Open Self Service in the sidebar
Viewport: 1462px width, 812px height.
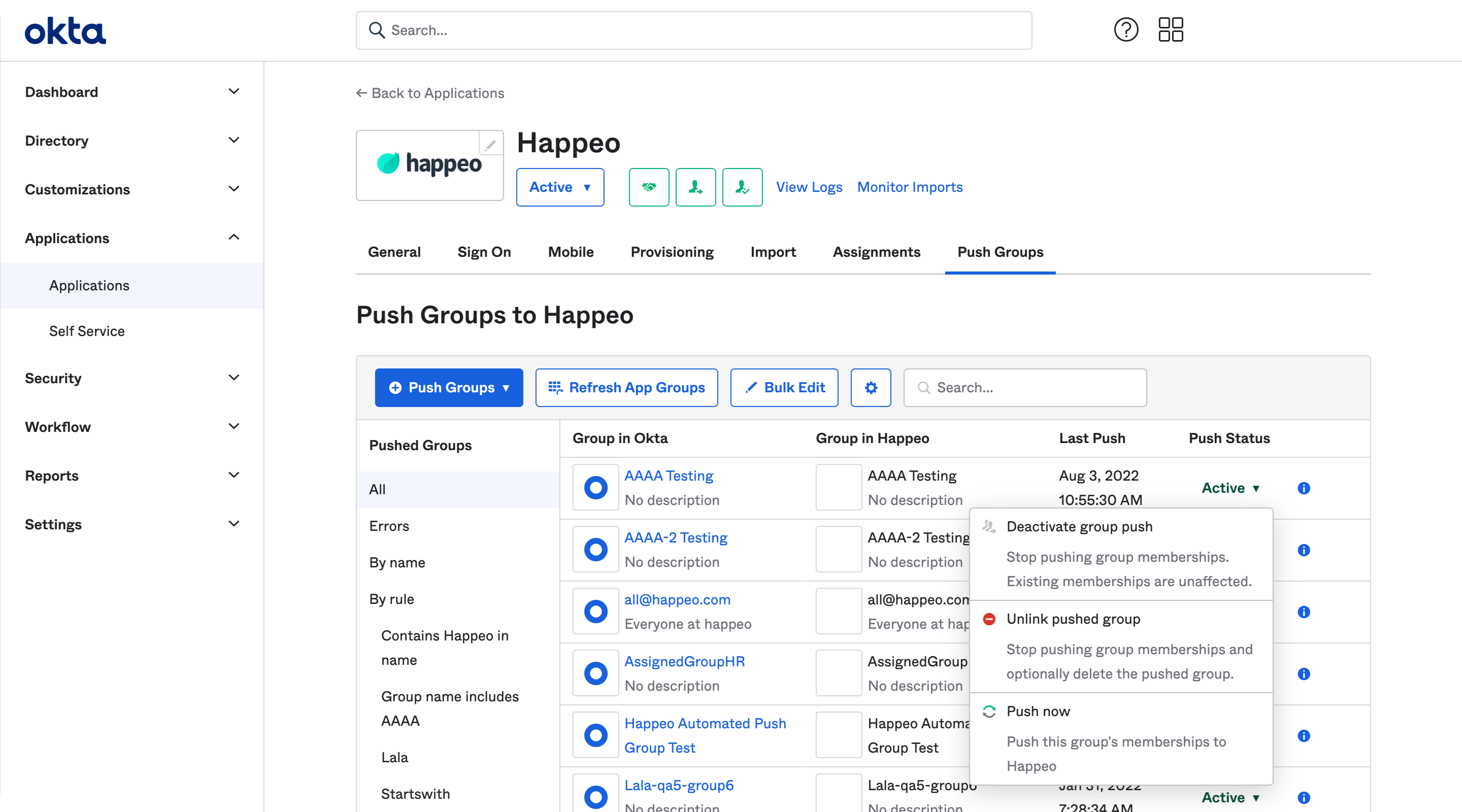131,331
